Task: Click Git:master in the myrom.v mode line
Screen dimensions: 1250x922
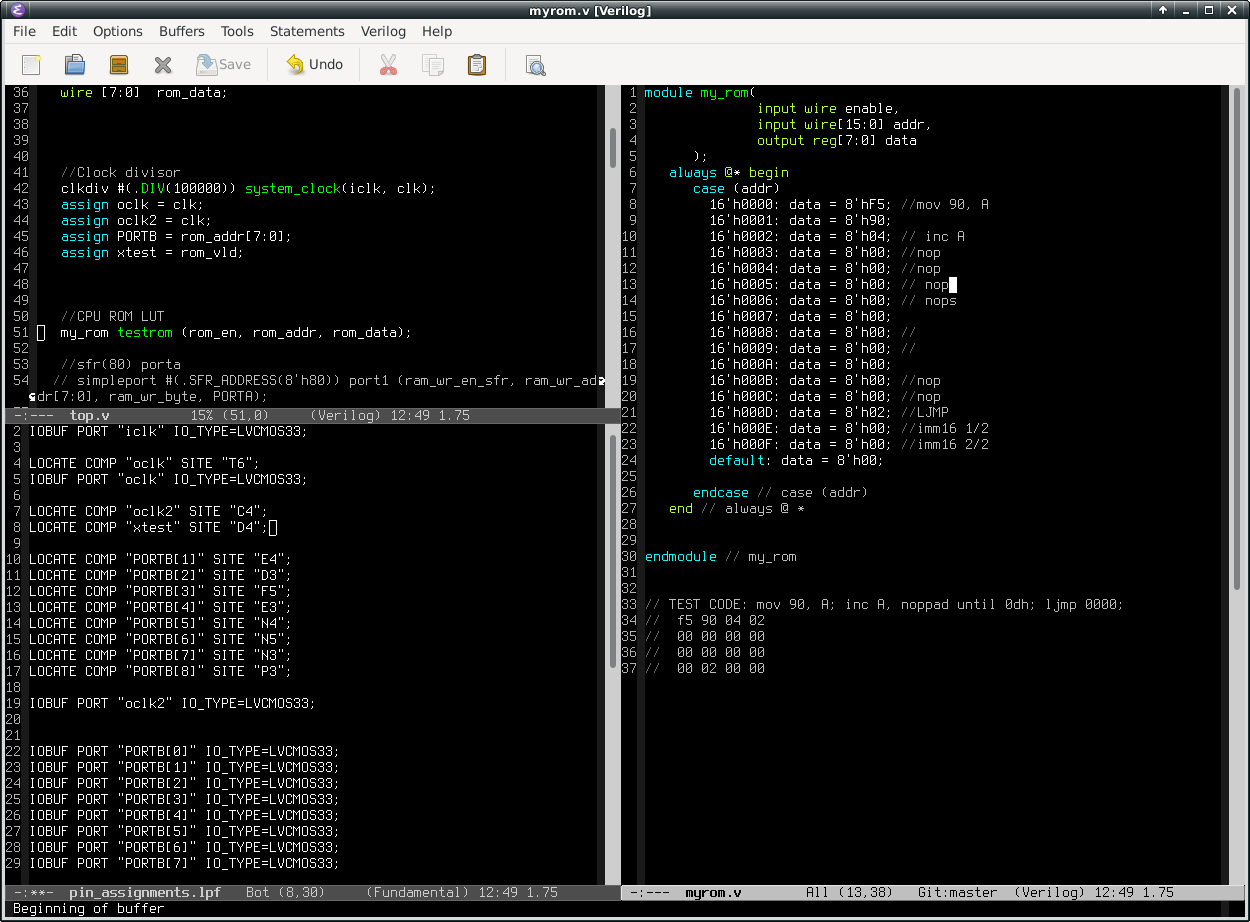Action: (x=957, y=892)
